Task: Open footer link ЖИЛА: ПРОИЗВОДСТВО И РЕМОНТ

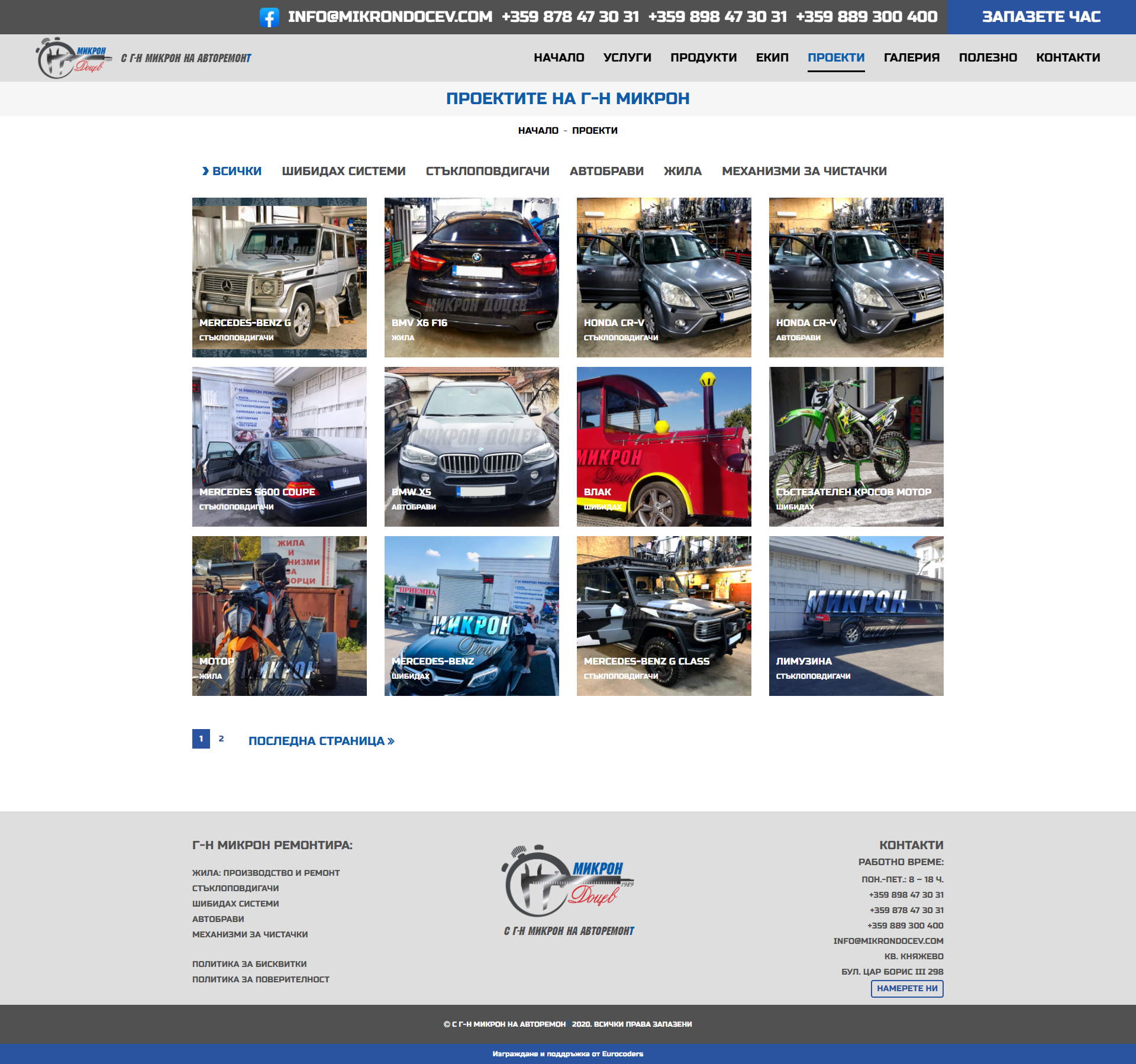Action: pyautogui.click(x=266, y=873)
